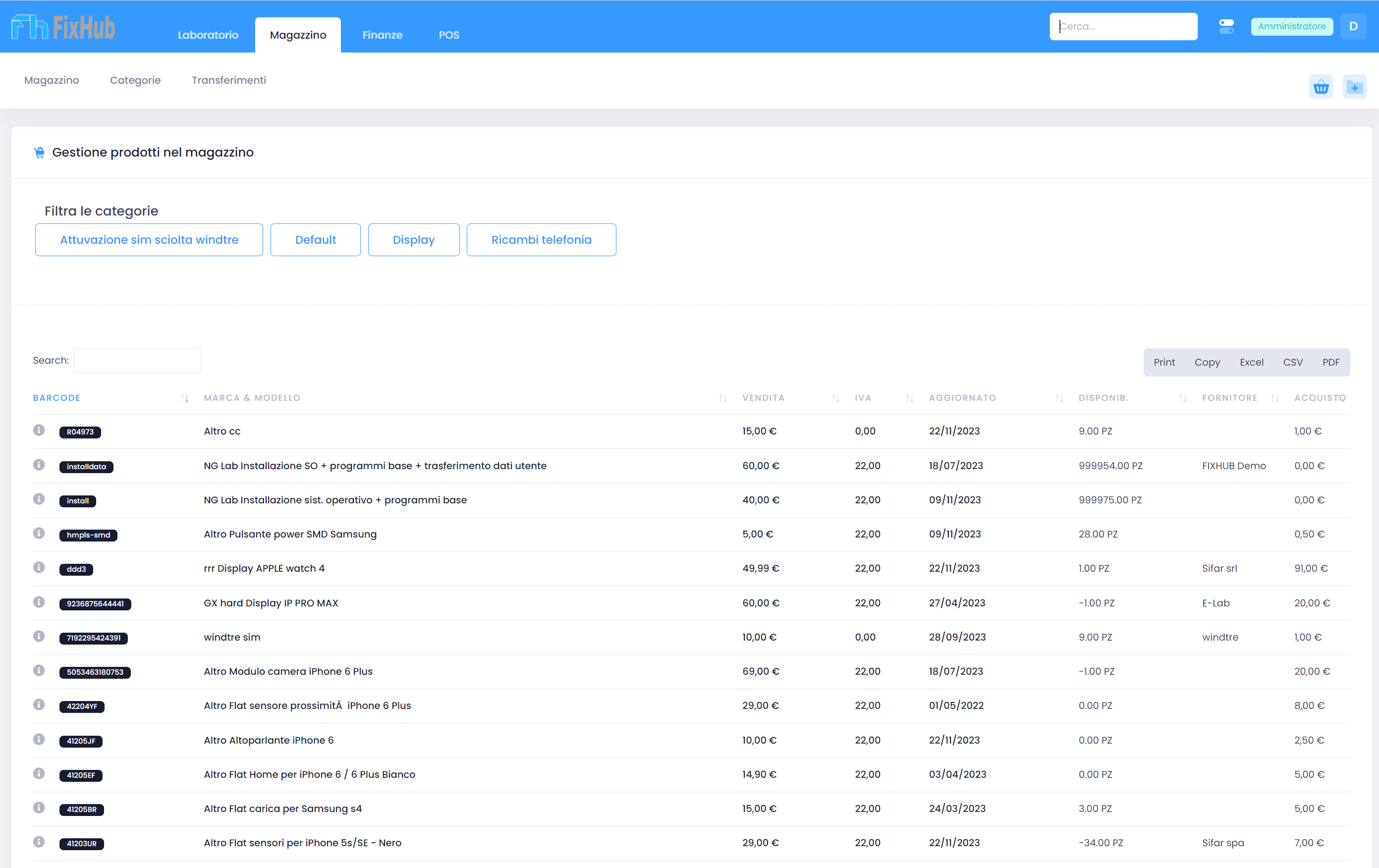Screen dimensions: 1379x868
Task: Click the table Search input field
Action: [137, 361]
